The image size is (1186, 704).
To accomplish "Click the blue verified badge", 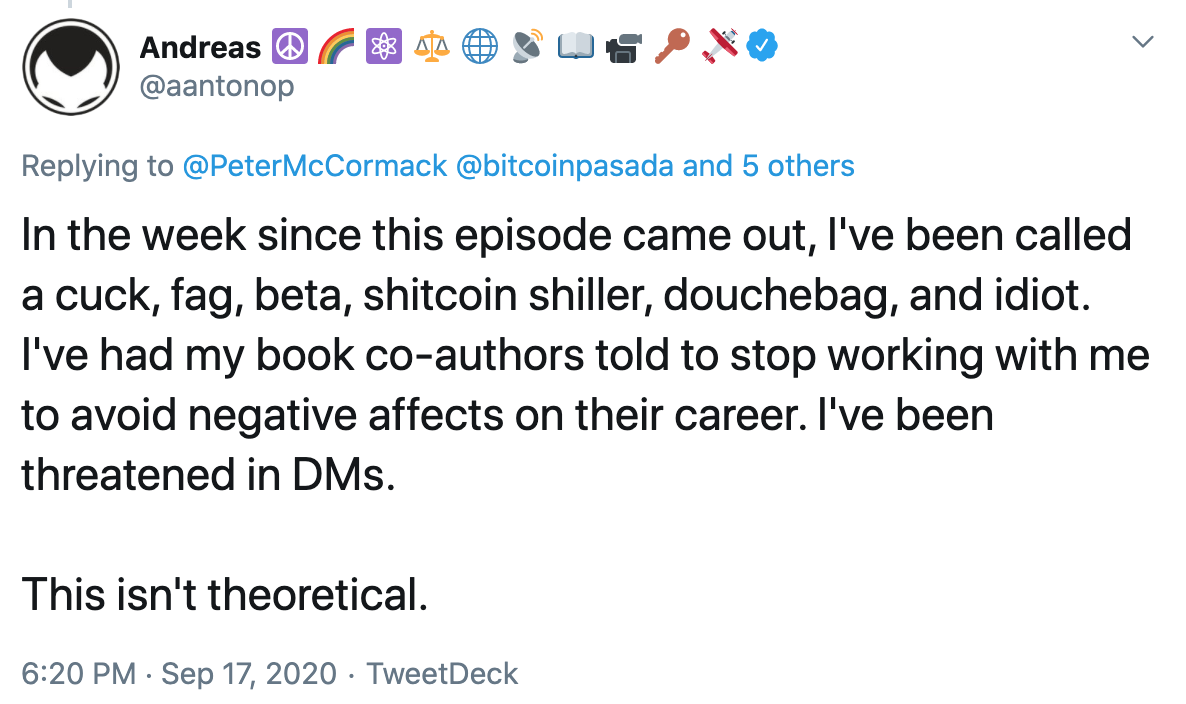I will (x=762, y=45).
